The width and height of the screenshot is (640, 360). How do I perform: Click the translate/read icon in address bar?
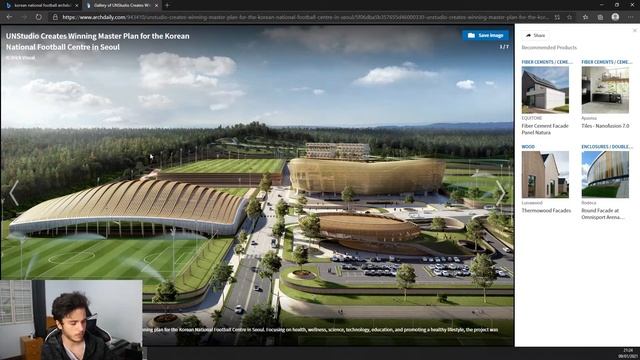click(557, 17)
